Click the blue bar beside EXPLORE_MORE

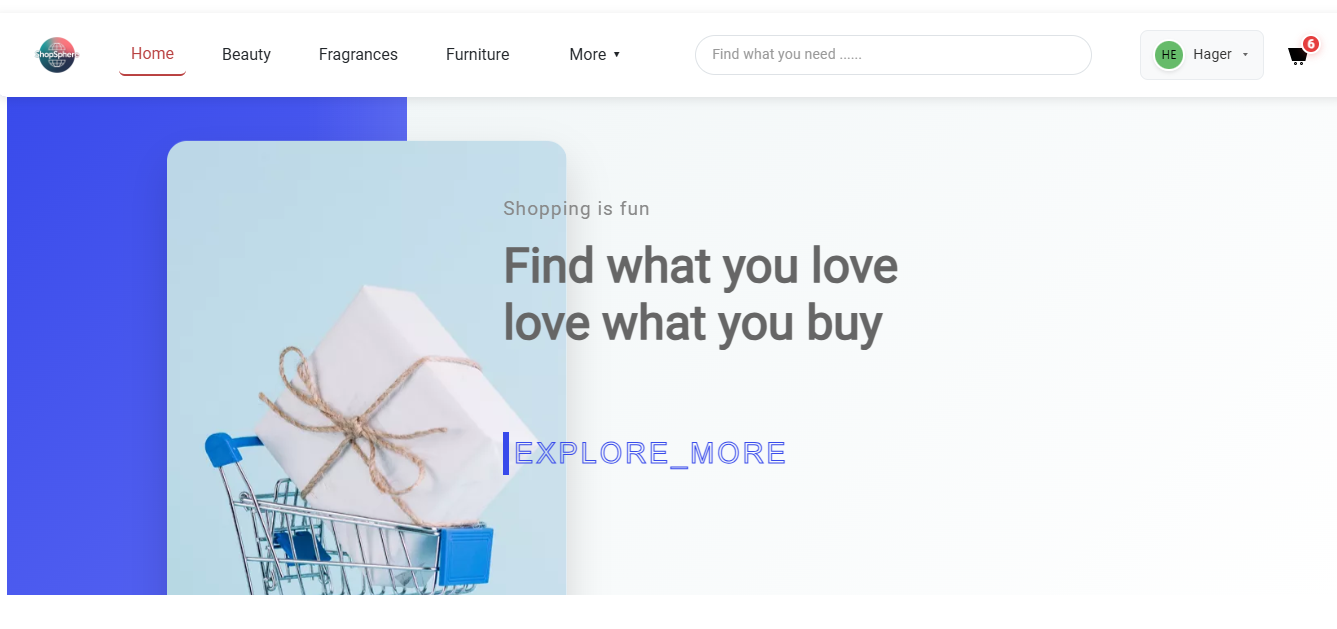[x=506, y=453]
